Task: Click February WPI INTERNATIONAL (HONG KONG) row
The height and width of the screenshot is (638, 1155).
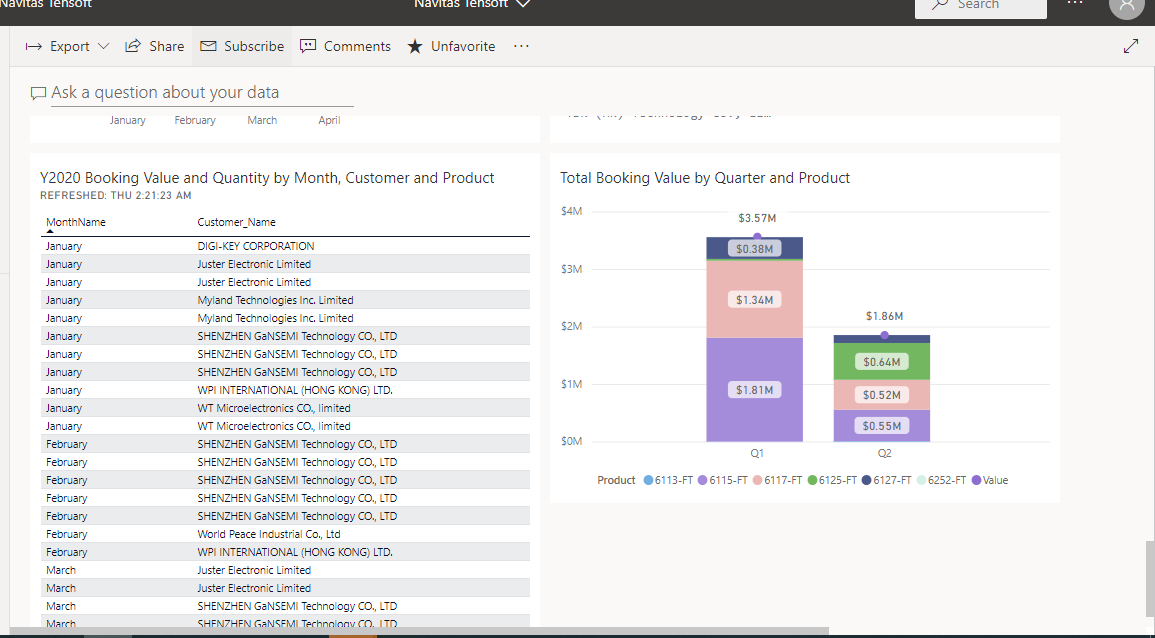Action: (x=285, y=552)
